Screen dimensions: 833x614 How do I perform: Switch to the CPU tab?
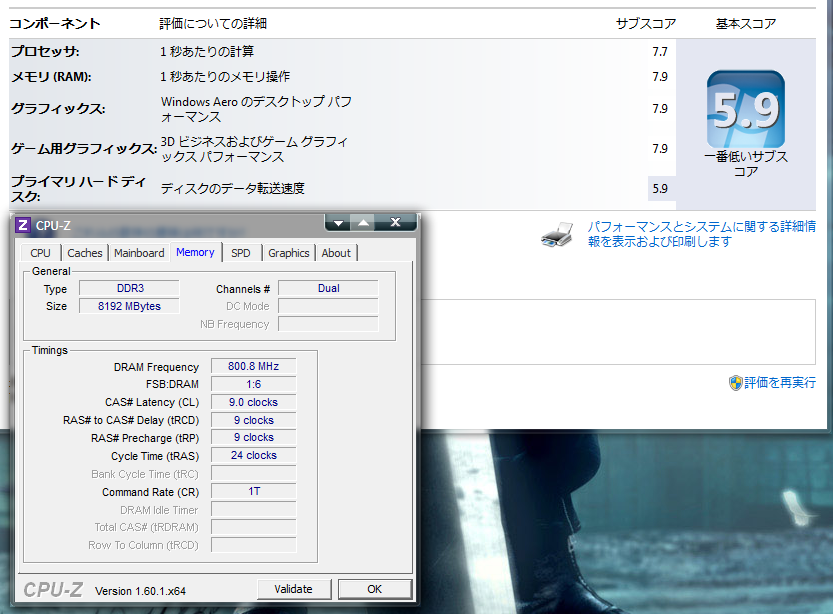tap(40, 253)
